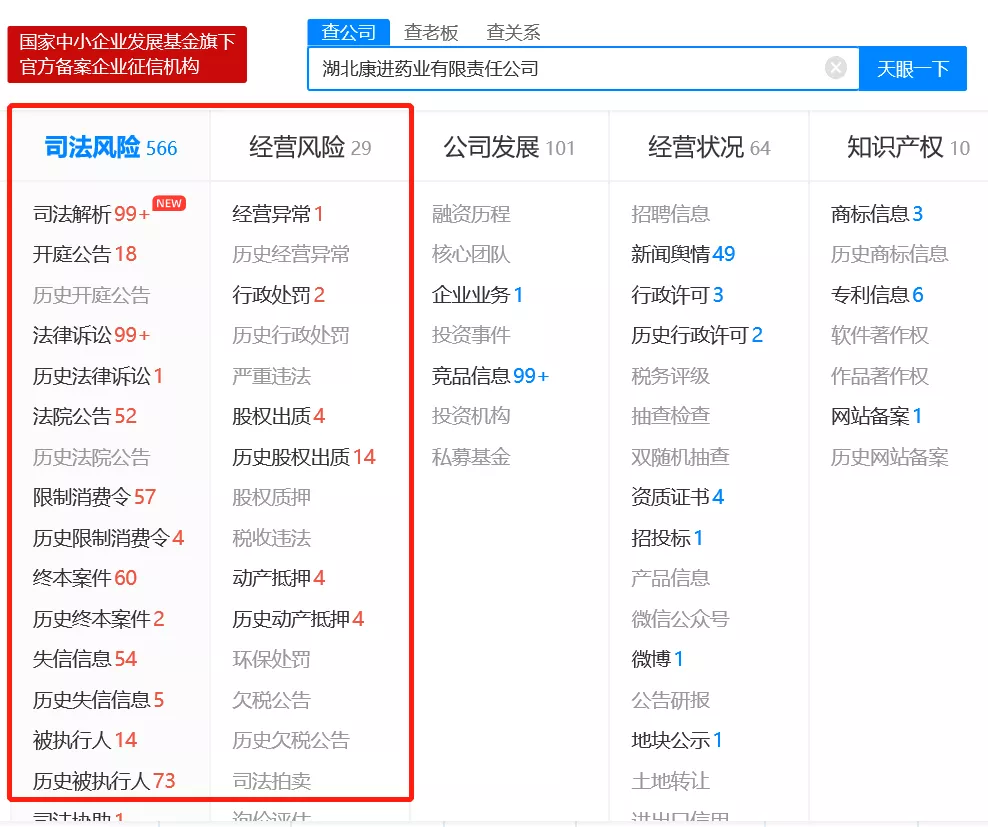
Task: Open 微博 1 link
Action: (x=658, y=659)
